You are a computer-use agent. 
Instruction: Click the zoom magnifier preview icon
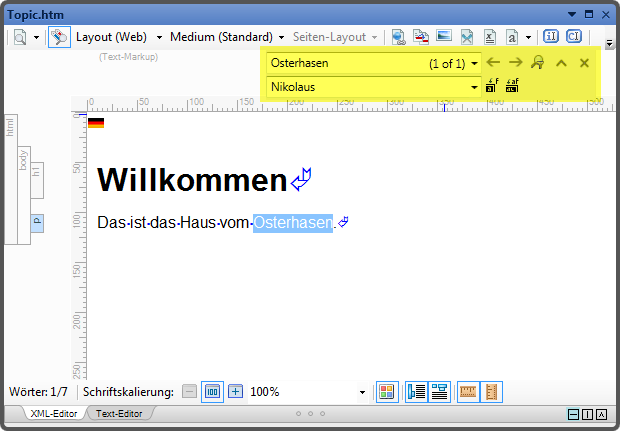20,37
